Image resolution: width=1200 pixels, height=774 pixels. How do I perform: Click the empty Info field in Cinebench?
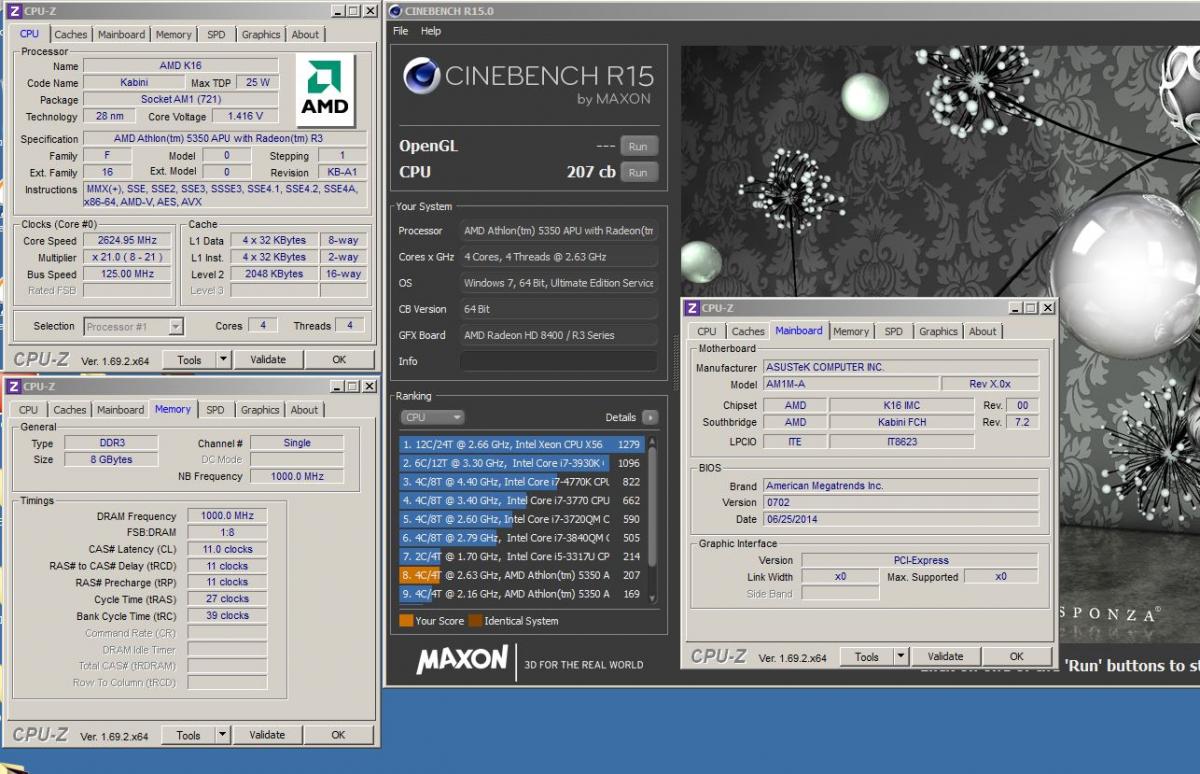coord(558,361)
